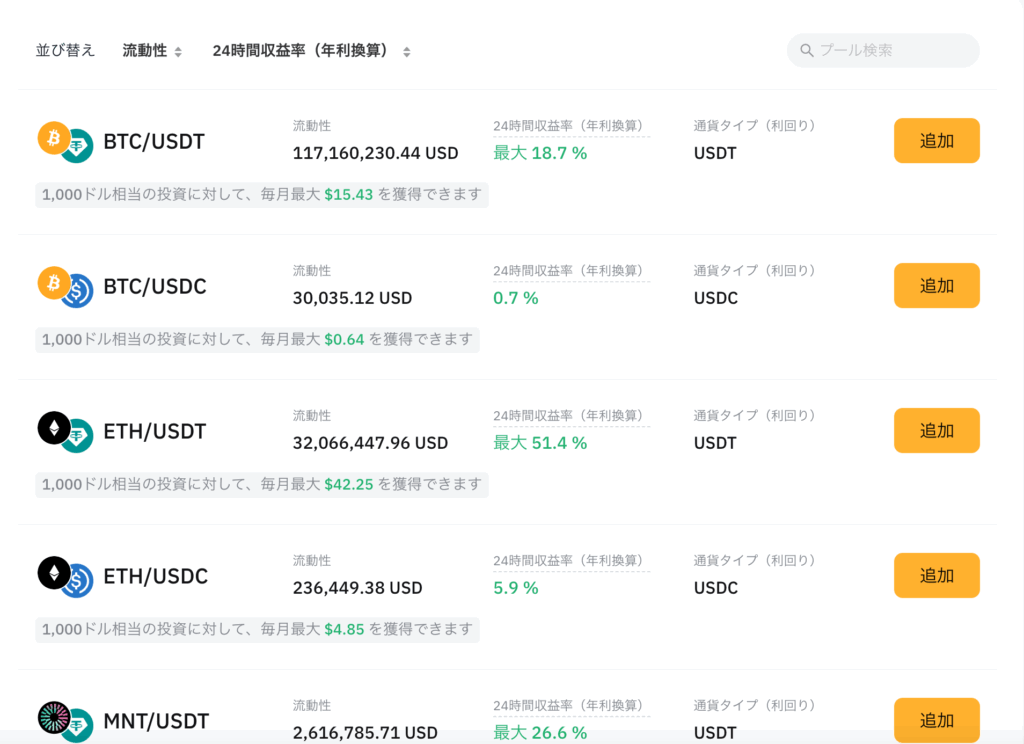Select the ETH/USDT pair name

(x=155, y=432)
